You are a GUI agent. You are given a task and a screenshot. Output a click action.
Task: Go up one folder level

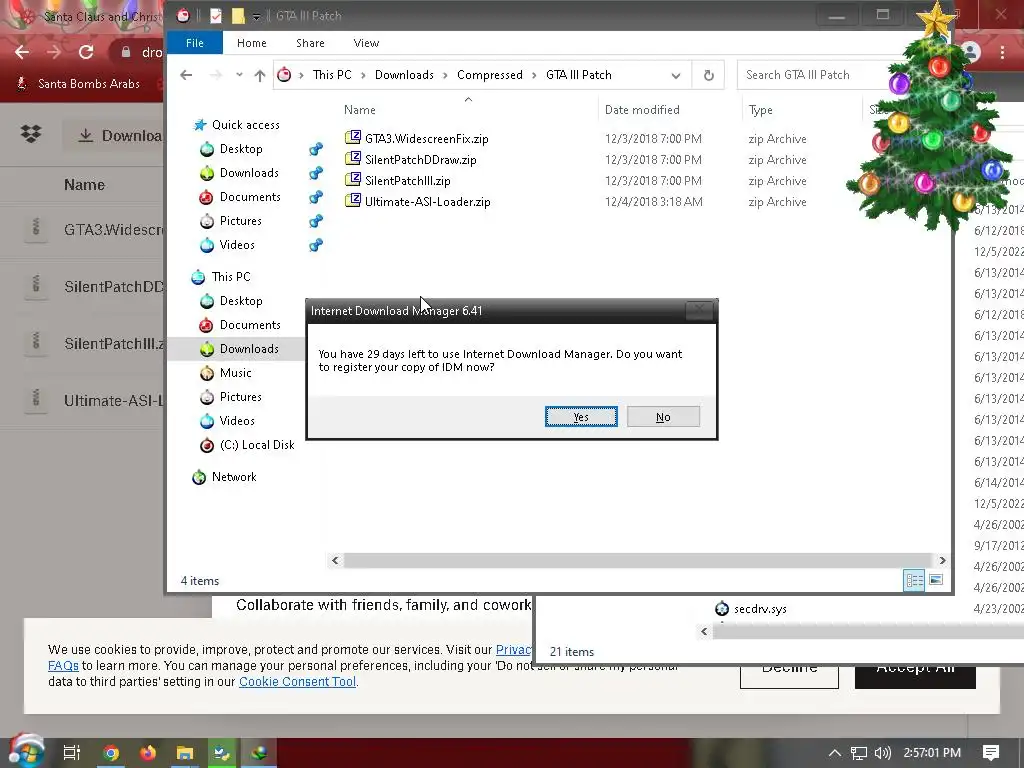pyautogui.click(x=260, y=75)
